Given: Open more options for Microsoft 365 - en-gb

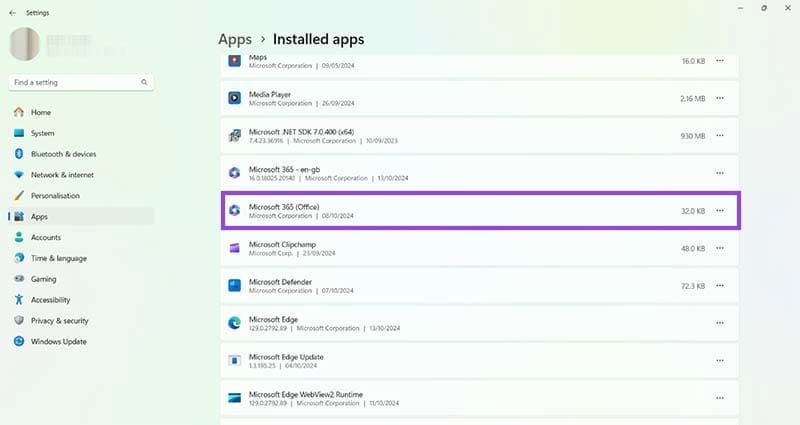Looking at the screenshot, I should [x=720, y=173].
